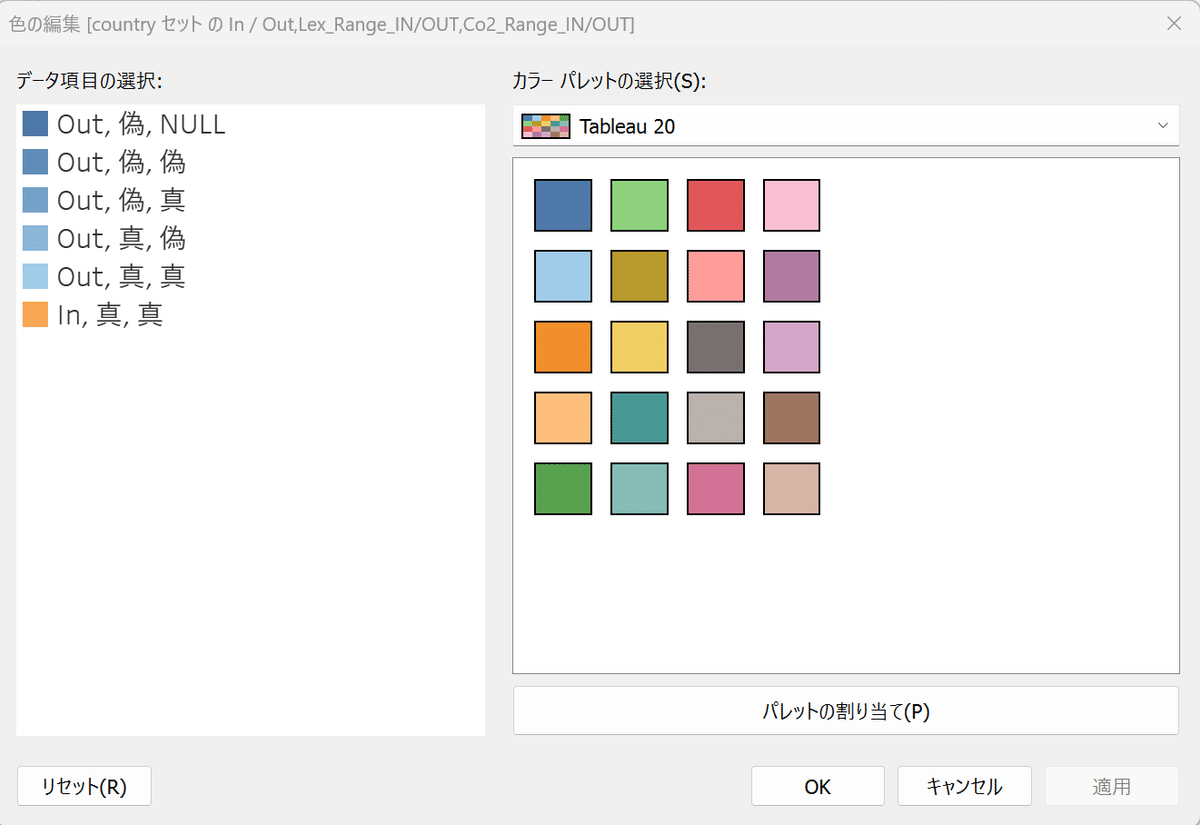Click the Tableau 20 palette preview icon
This screenshot has height=825, width=1200.
click(546, 126)
